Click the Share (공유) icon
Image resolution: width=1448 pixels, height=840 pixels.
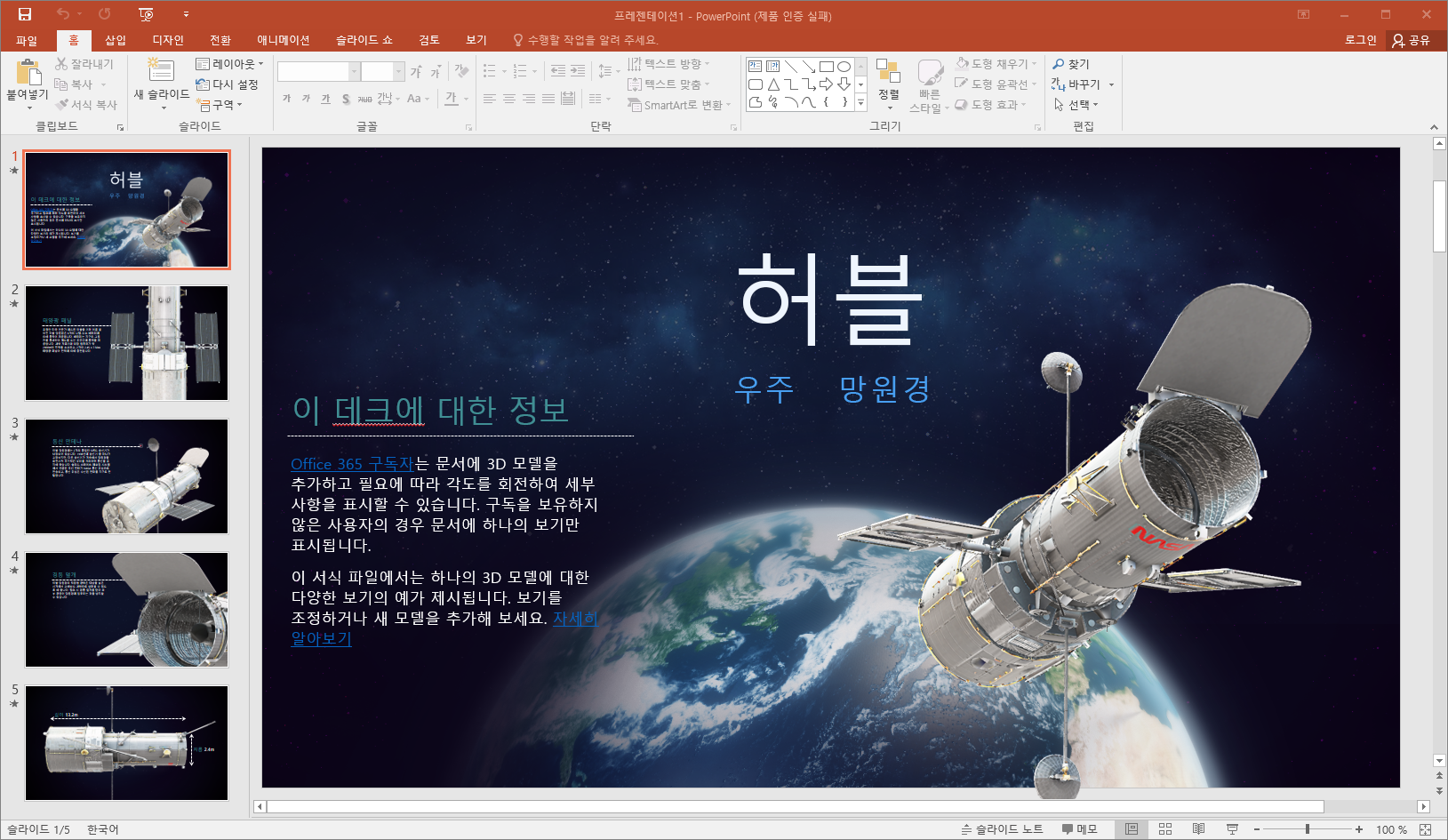coord(1399,40)
